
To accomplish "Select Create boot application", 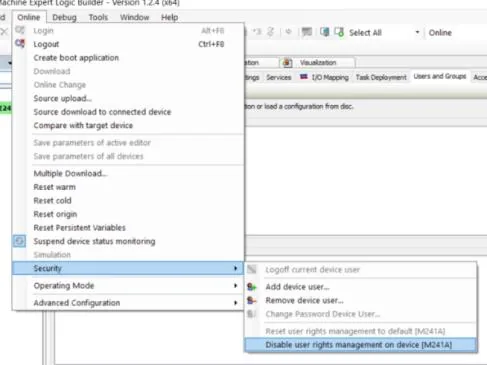I will 128,58.
